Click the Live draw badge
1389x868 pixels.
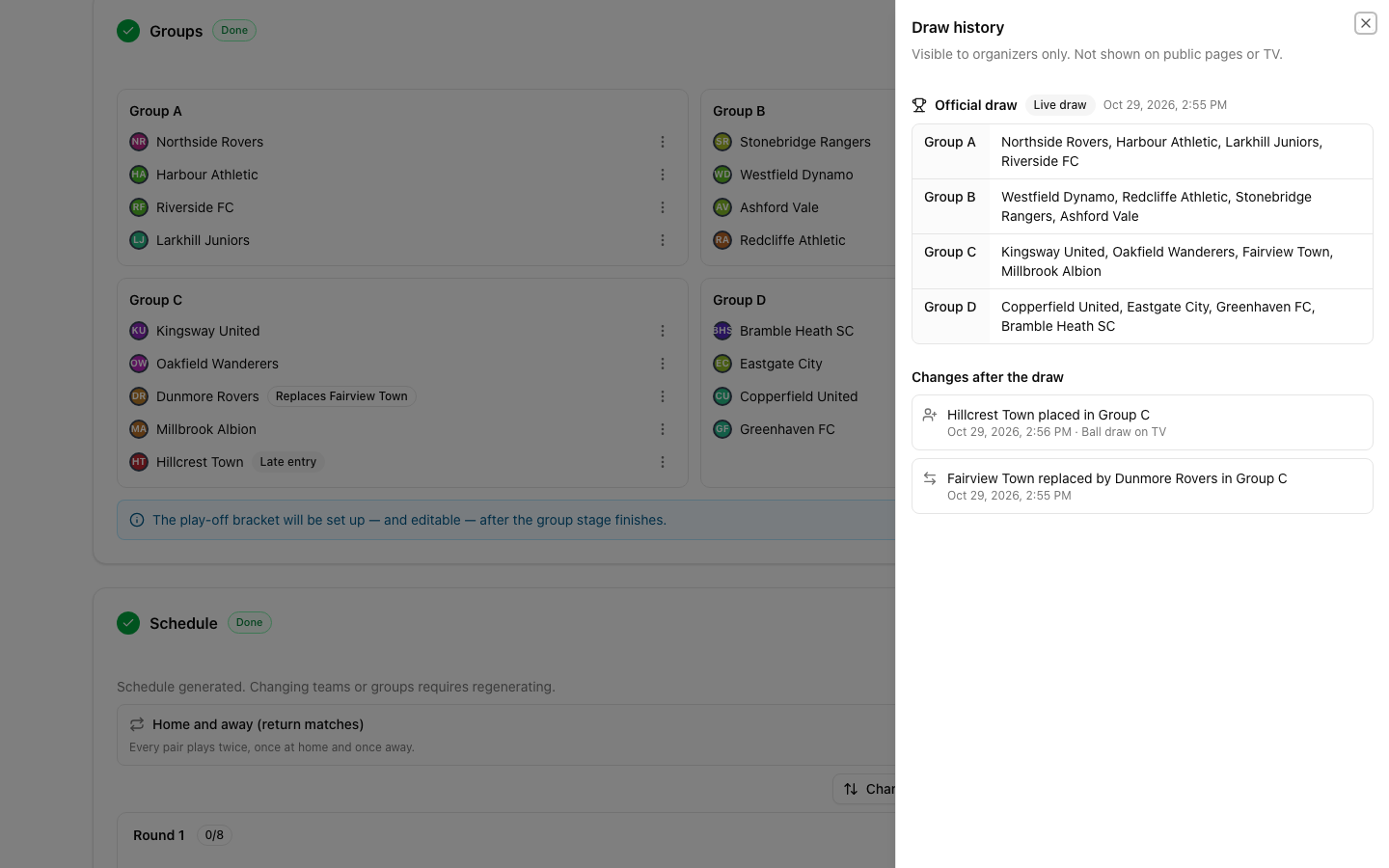tap(1060, 105)
